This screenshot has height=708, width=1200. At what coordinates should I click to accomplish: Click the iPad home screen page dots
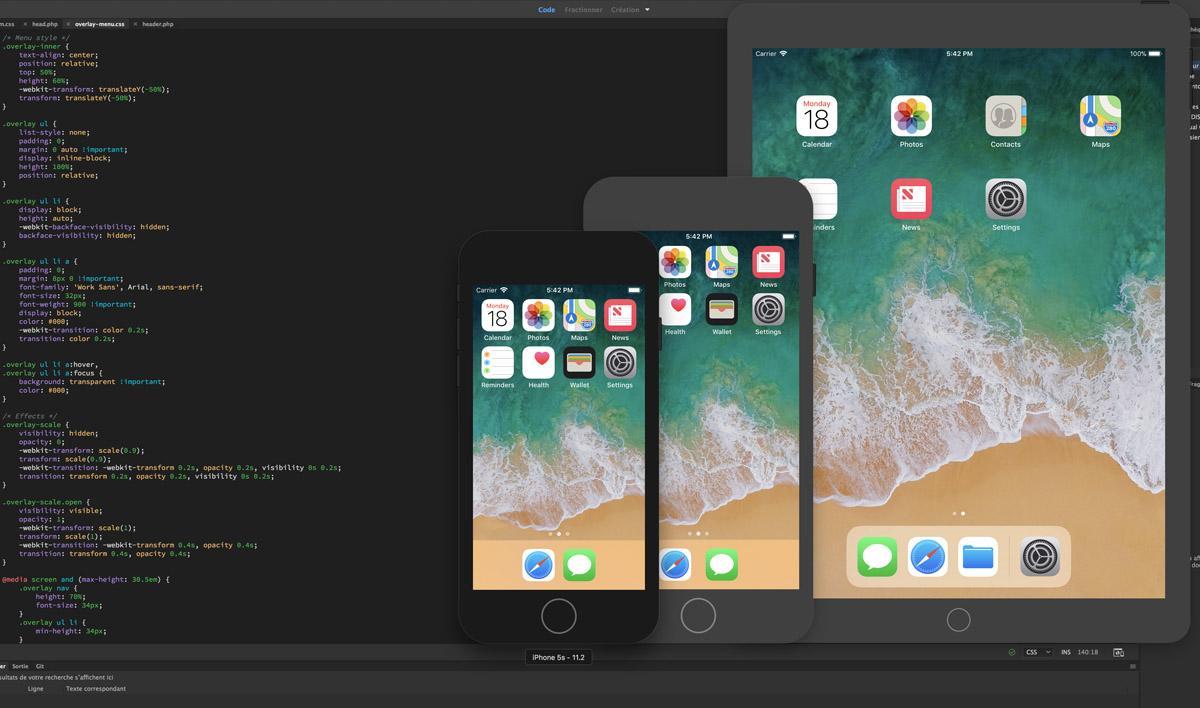click(958, 513)
